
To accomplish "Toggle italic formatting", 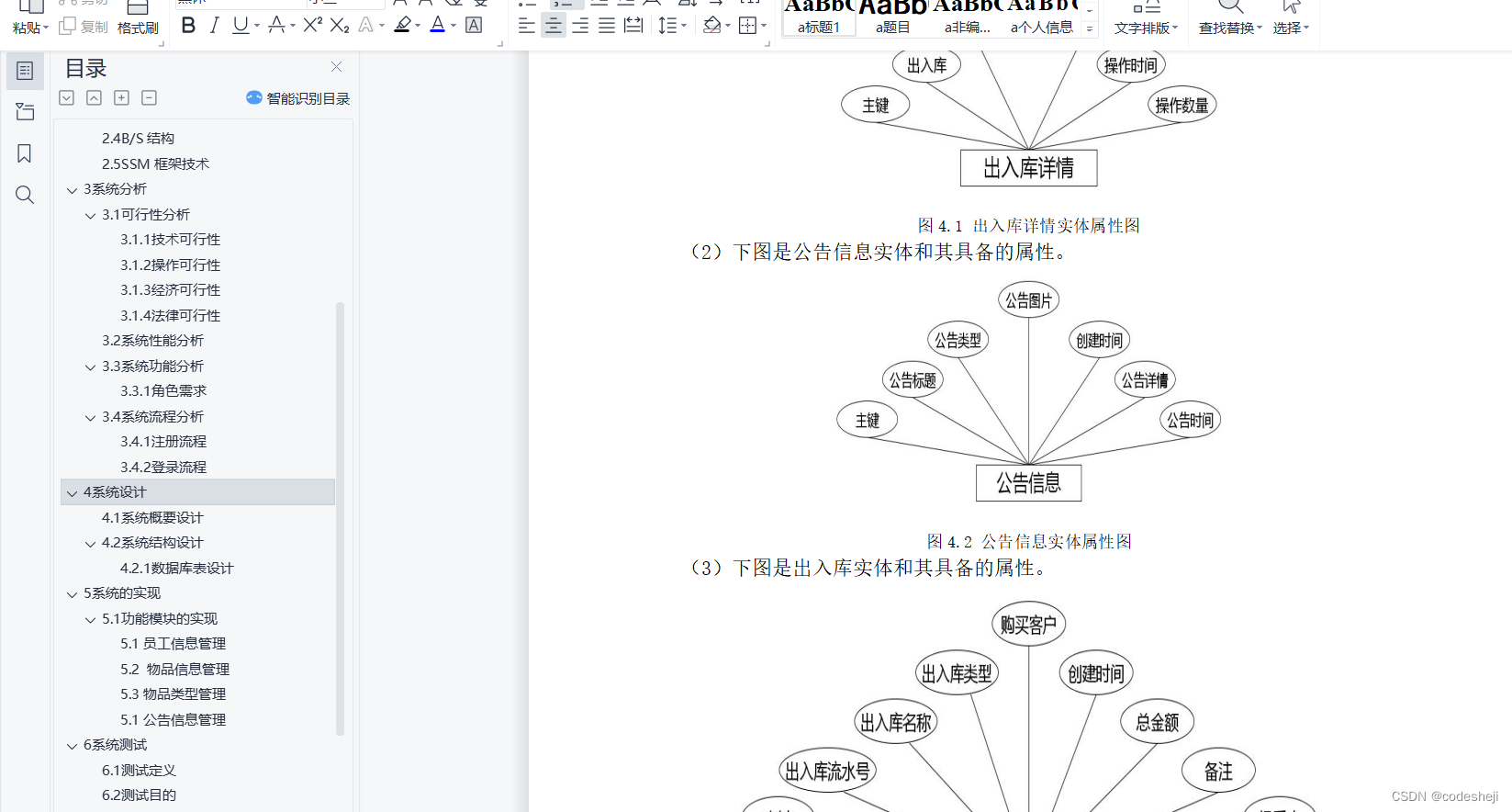I will 214,26.
